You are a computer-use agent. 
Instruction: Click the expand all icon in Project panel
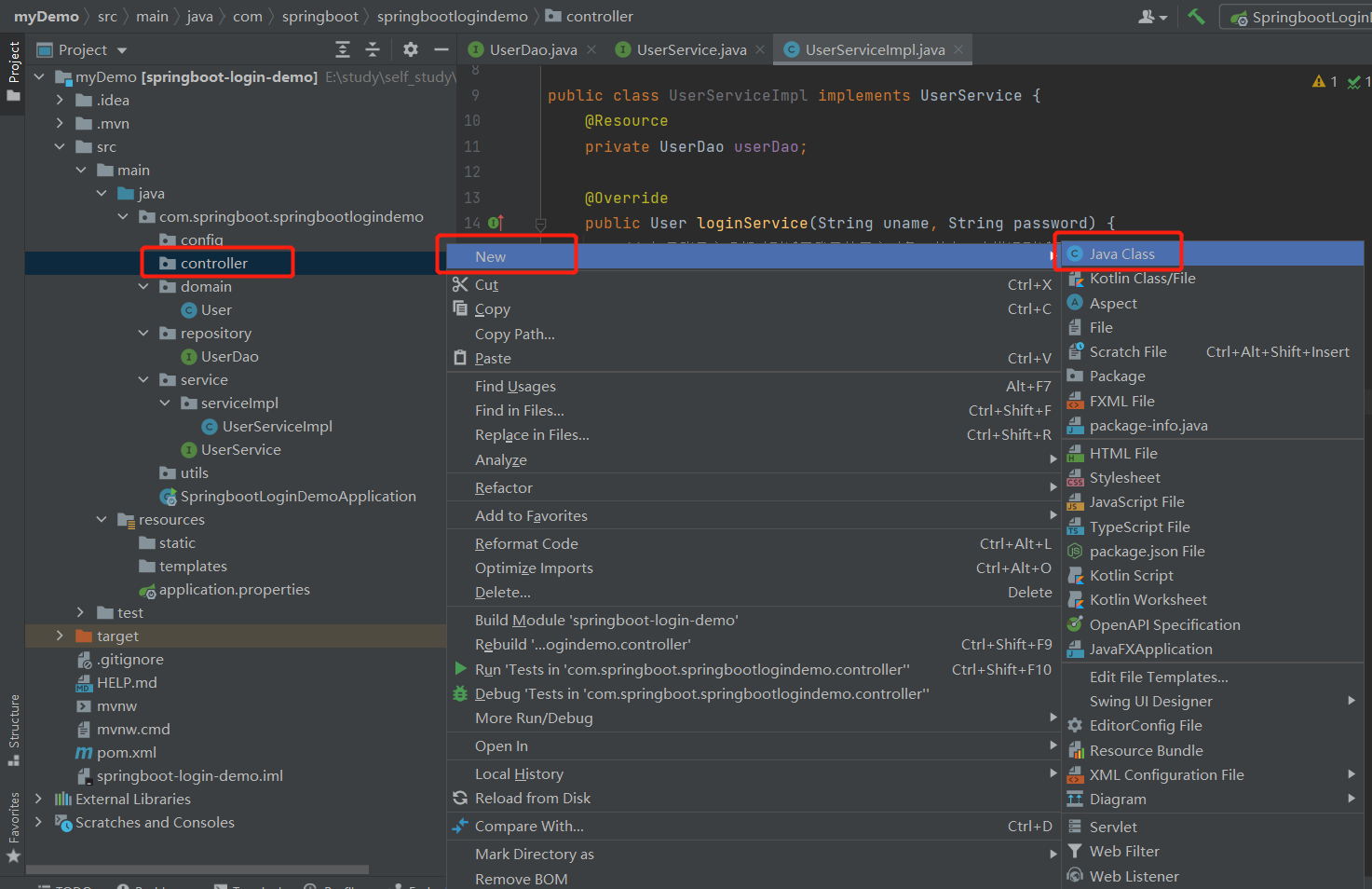click(x=343, y=49)
